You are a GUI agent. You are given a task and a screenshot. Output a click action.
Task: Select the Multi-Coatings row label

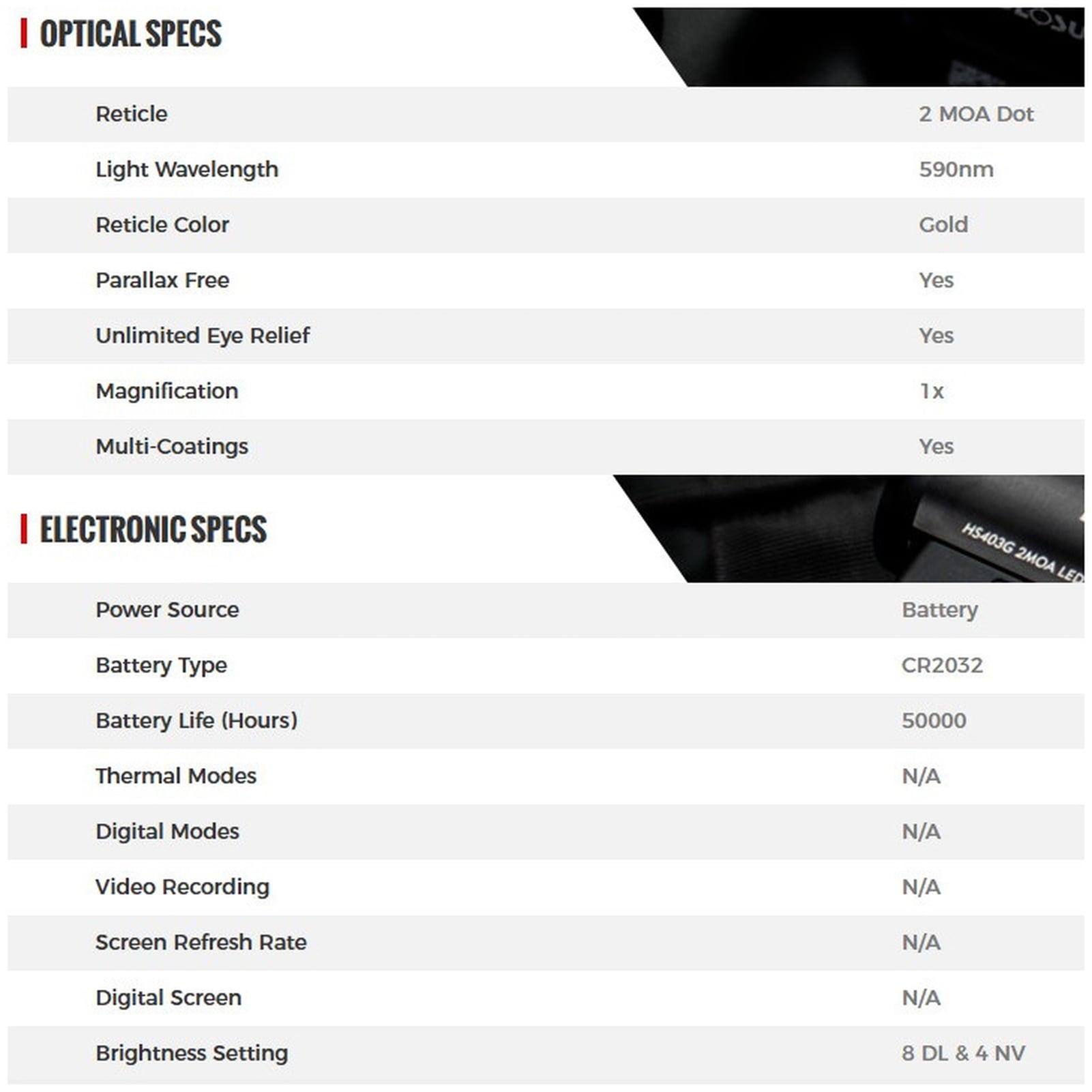(172, 447)
